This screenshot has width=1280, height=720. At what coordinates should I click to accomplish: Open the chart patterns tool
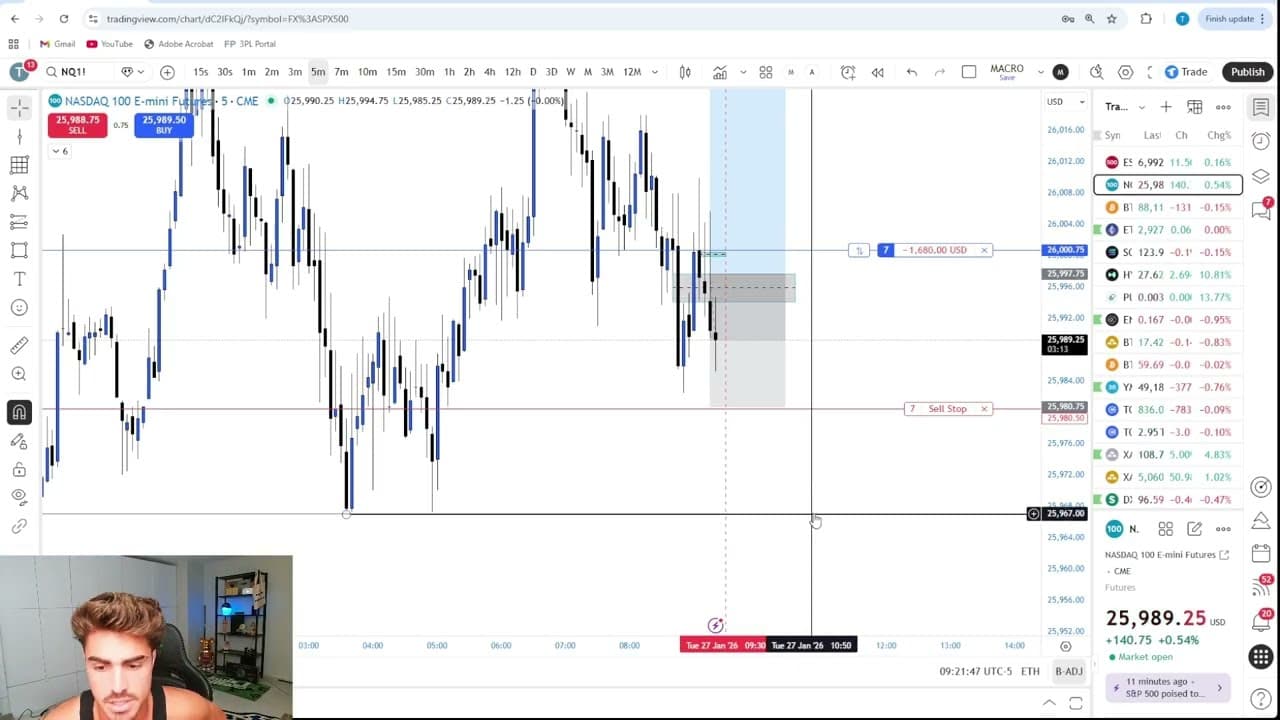19,193
